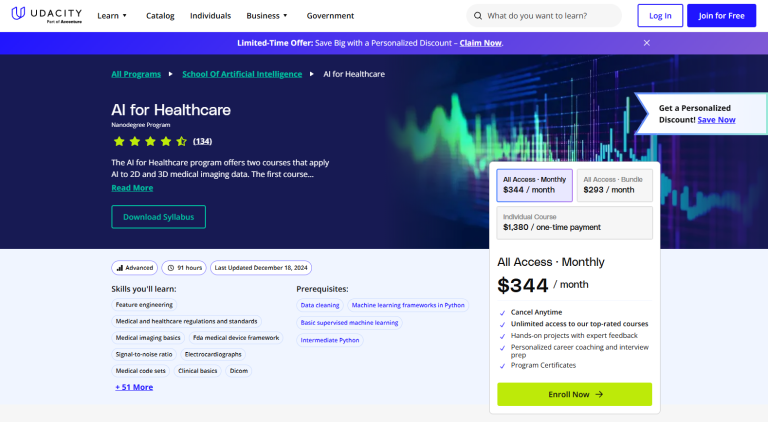Click Download Syllabus button

click(158, 217)
